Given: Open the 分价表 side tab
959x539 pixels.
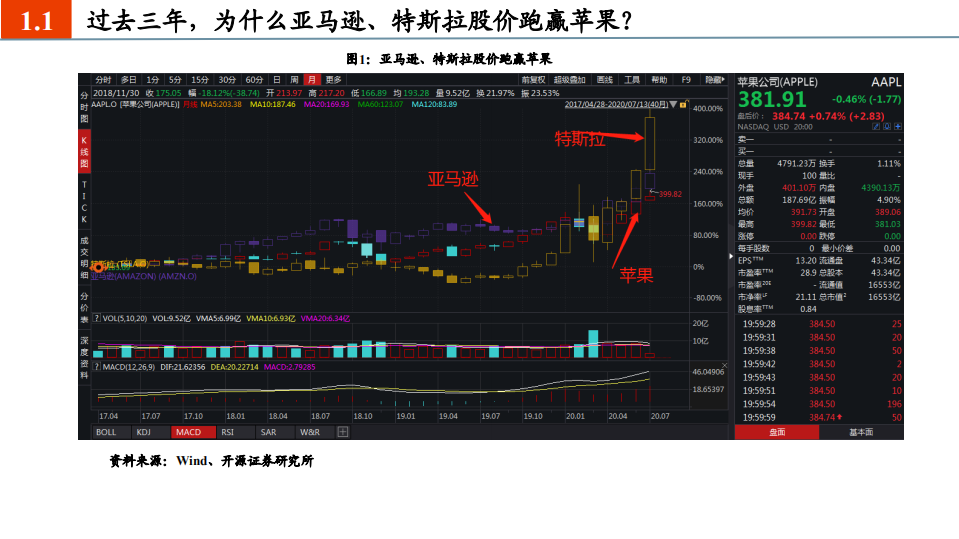Looking at the screenshot, I should pos(84,308).
